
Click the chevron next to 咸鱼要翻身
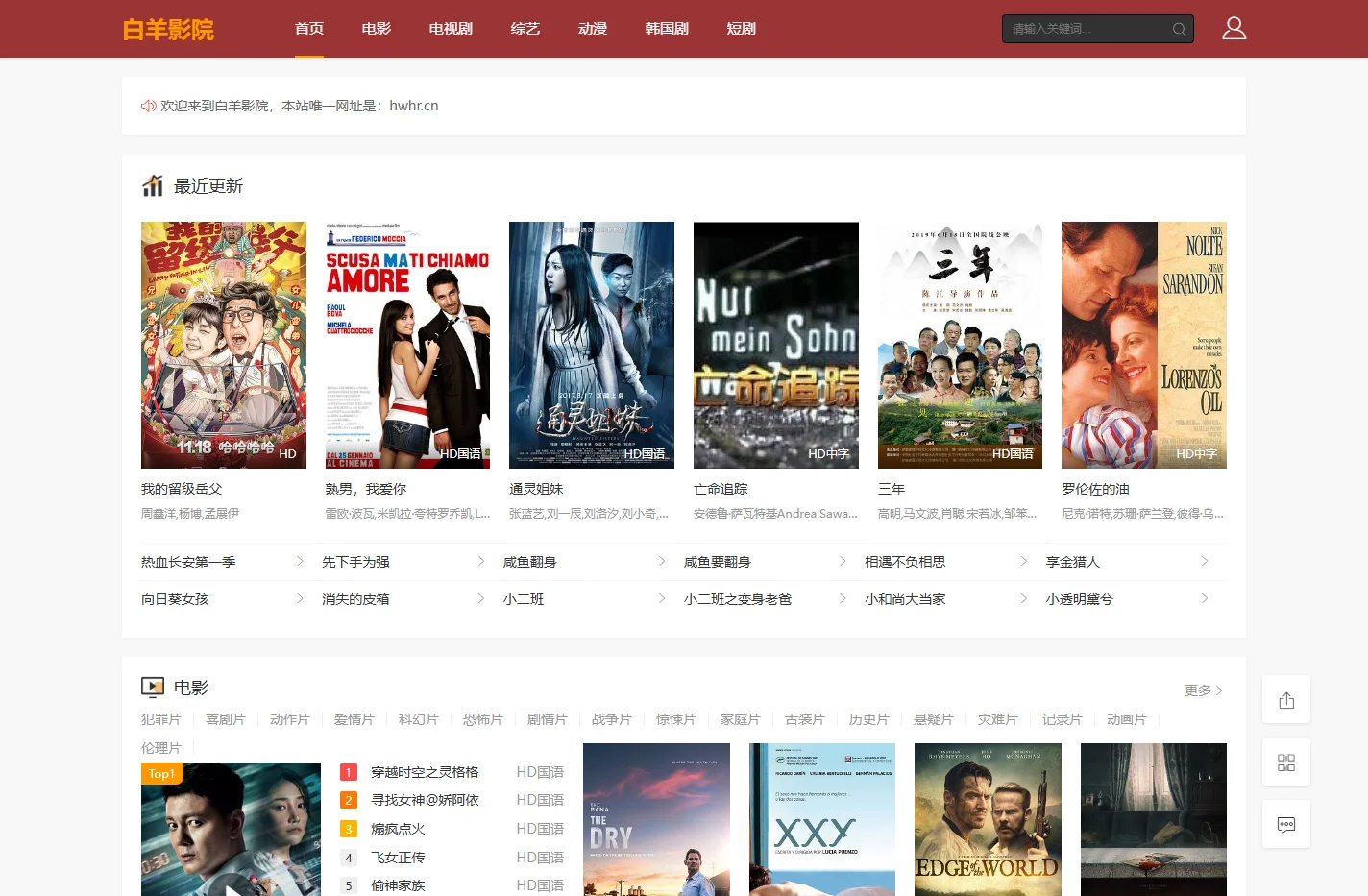pyautogui.click(x=843, y=561)
